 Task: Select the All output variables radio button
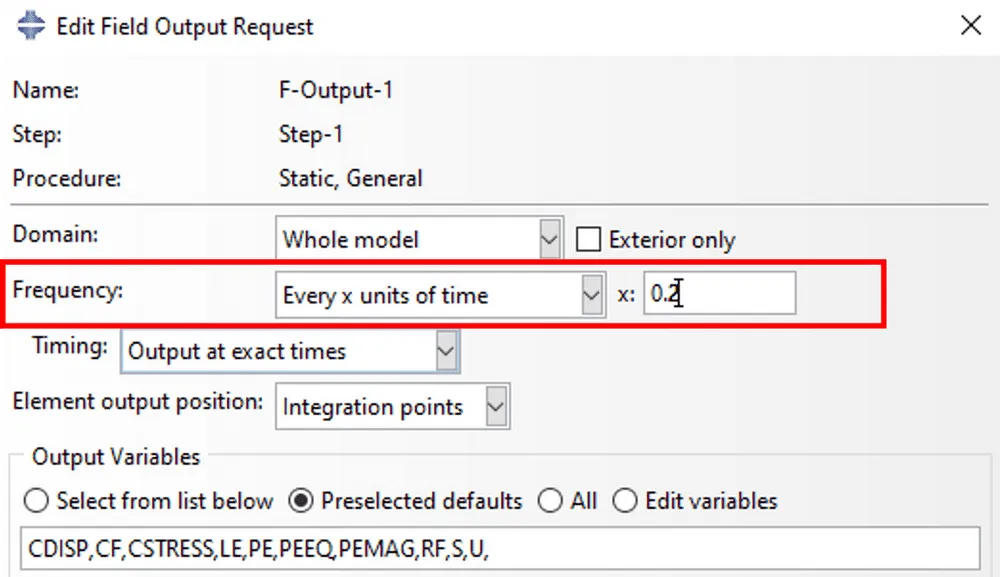[x=549, y=501]
